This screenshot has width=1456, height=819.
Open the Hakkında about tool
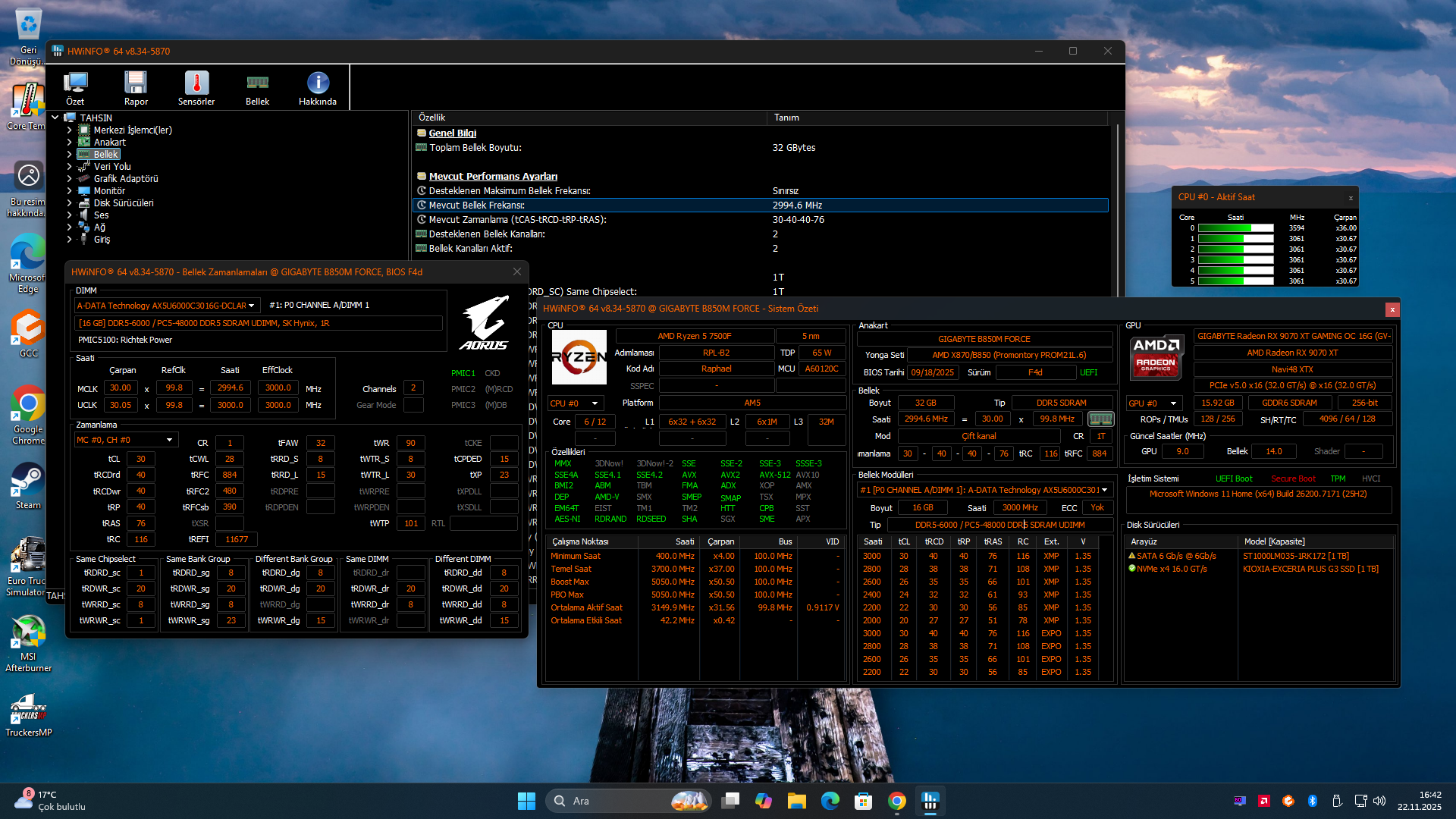tap(318, 88)
